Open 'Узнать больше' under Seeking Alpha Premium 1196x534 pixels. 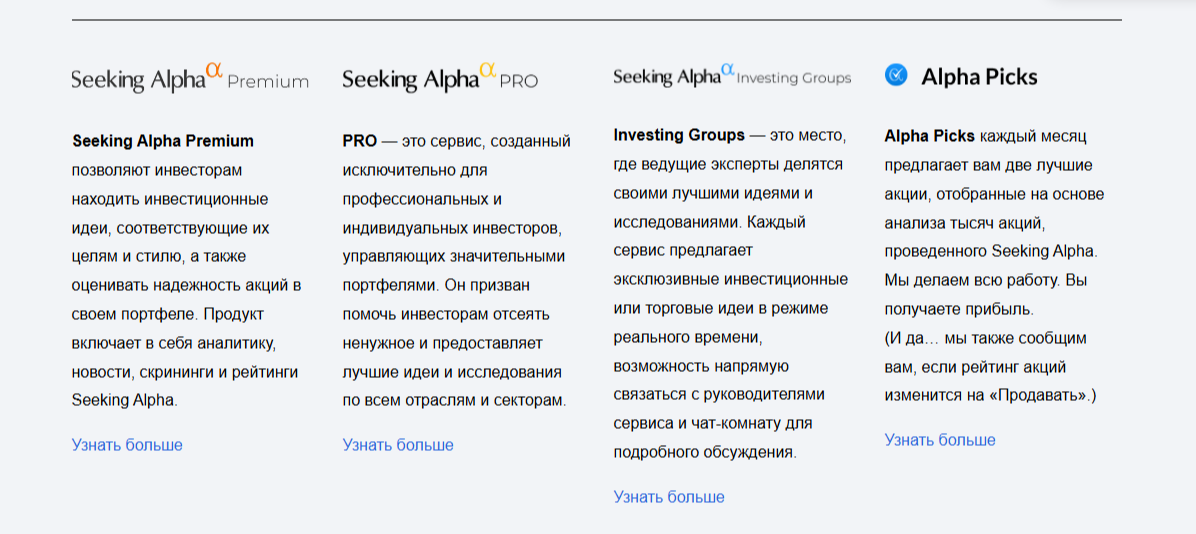[127, 445]
